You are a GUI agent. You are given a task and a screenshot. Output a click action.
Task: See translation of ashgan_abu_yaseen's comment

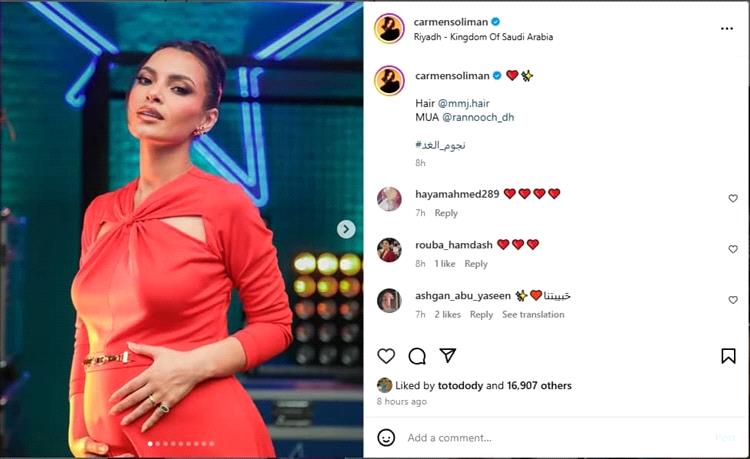[x=533, y=315]
